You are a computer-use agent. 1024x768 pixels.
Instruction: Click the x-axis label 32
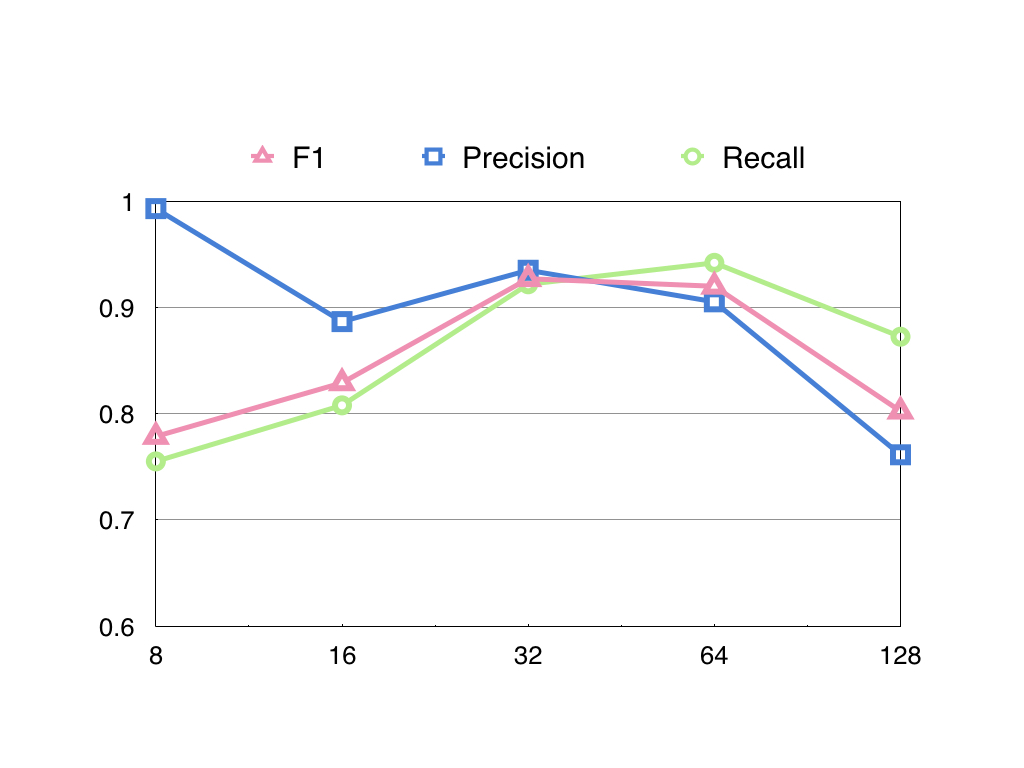[528, 657]
